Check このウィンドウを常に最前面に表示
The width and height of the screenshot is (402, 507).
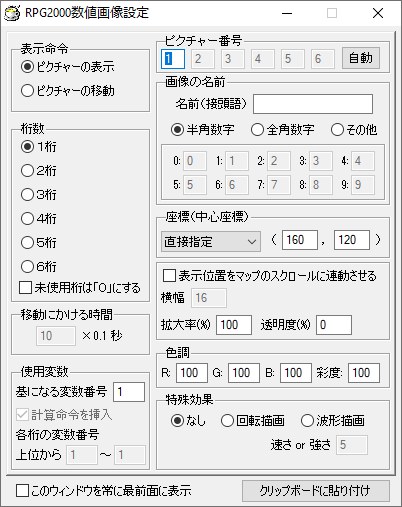tap(104, 491)
